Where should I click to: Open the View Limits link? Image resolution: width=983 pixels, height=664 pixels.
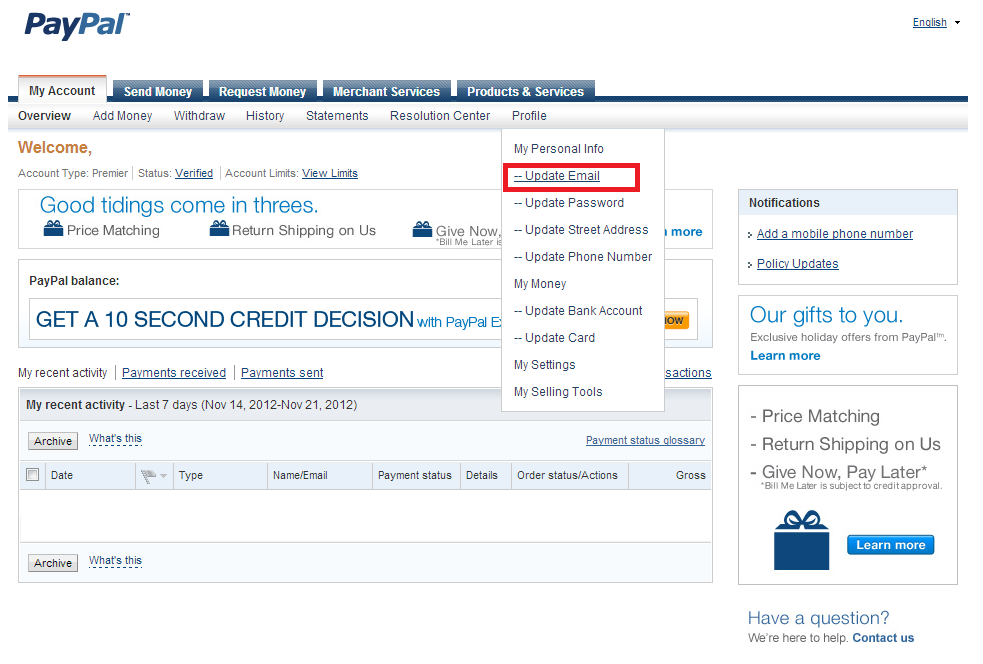[330, 173]
